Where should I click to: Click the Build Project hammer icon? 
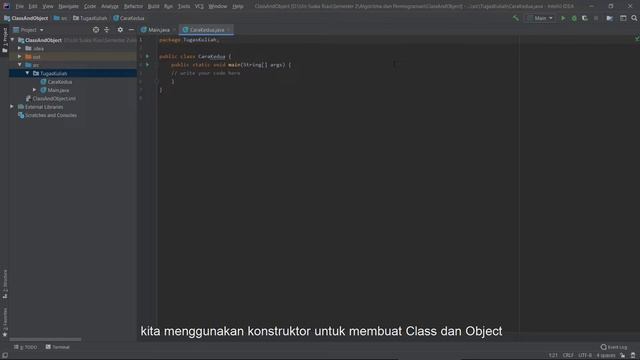tap(516, 18)
